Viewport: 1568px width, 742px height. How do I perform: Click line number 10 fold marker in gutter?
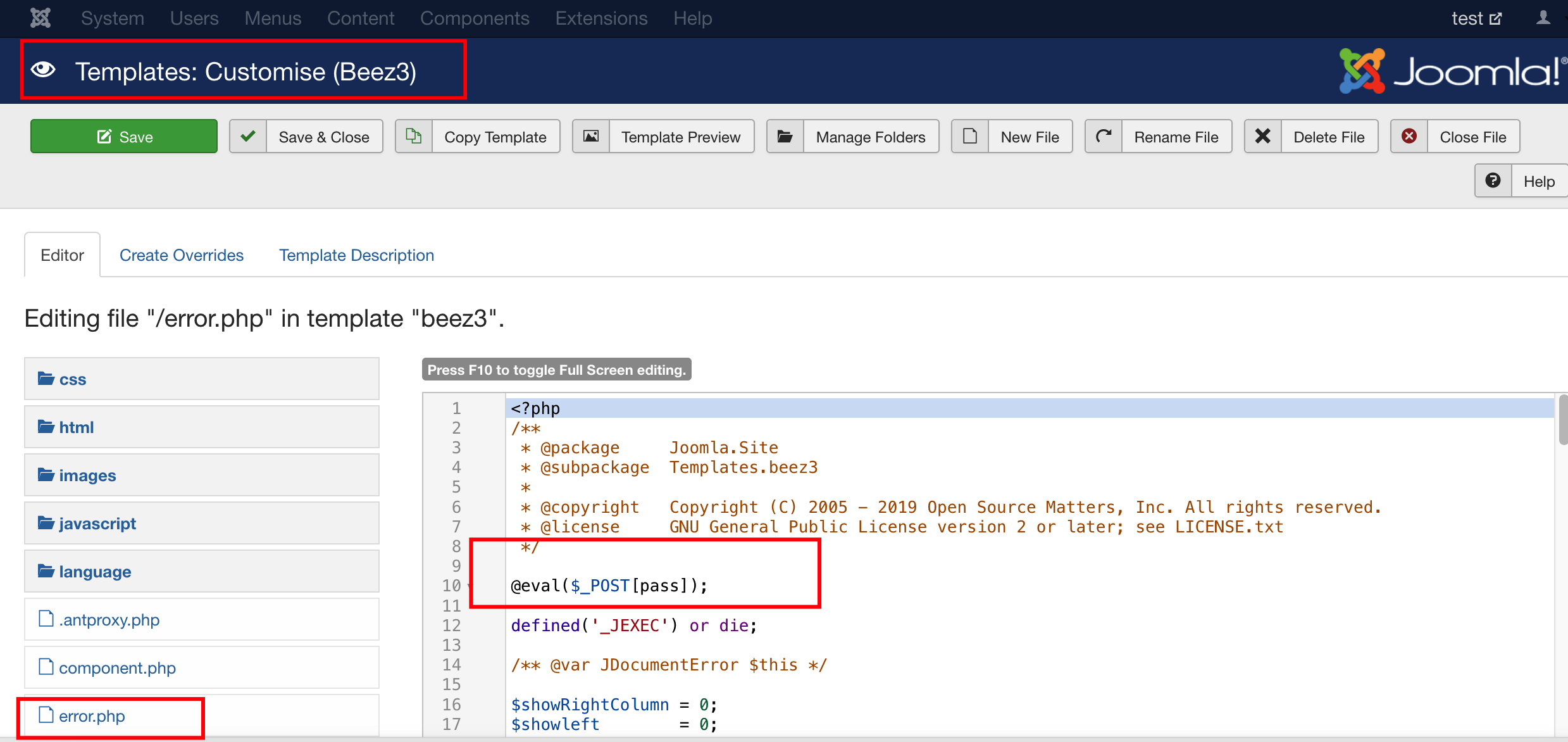pos(469,586)
